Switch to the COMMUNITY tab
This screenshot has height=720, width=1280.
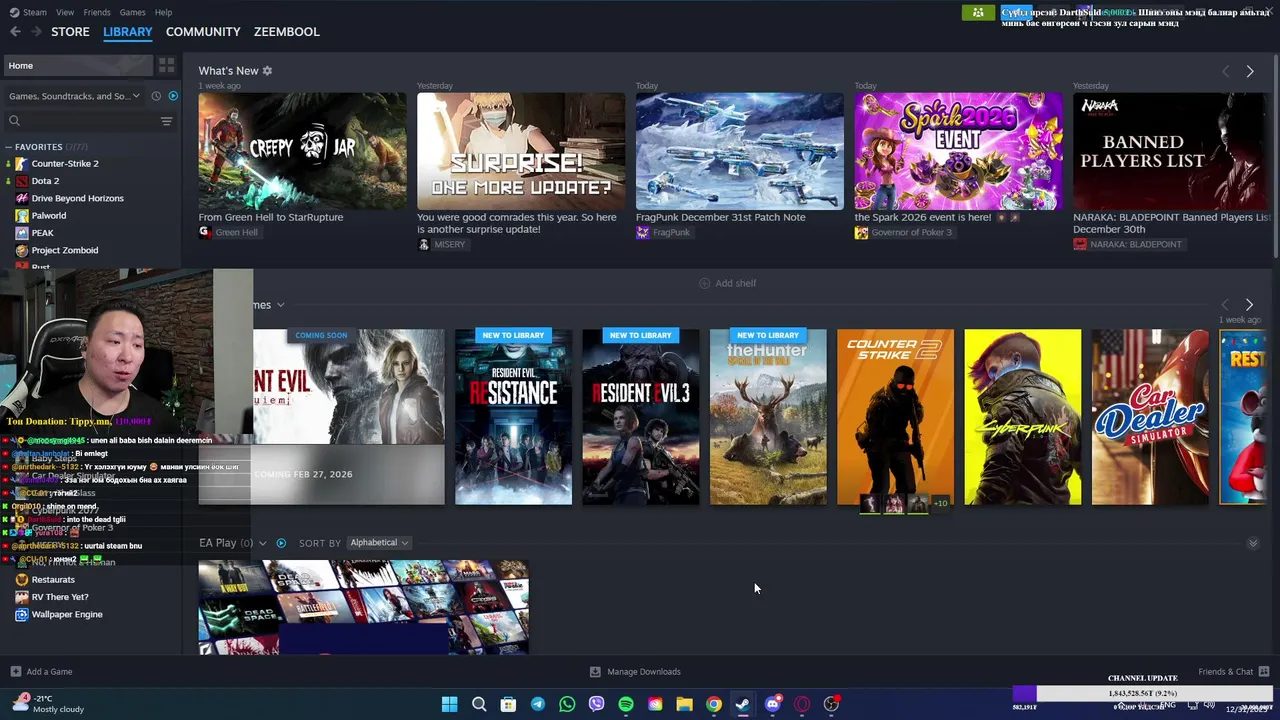point(203,32)
